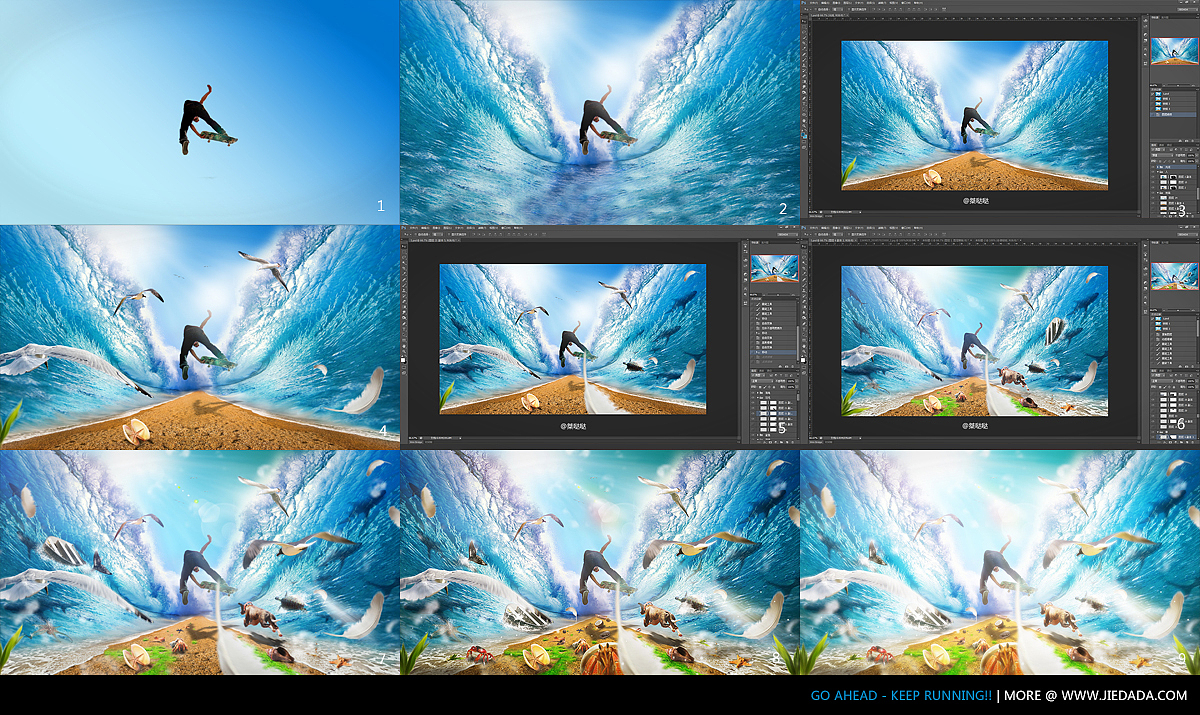Select highlighted layer row in step 5 Layers panel
This screenshot has width=1200, height=715.
coord(774,413)
